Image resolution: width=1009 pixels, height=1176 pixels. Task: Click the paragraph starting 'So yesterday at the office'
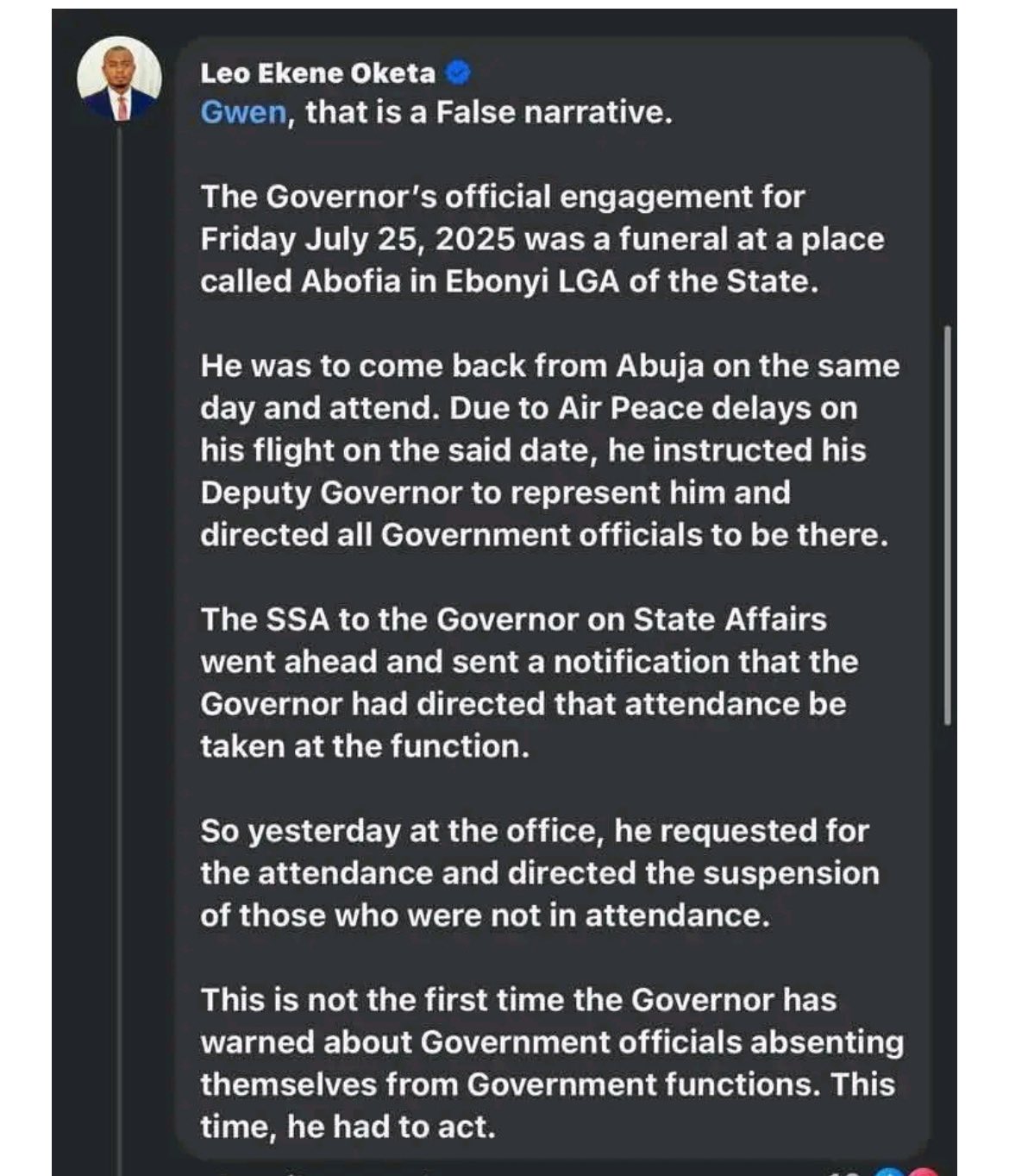tap(539, 872)
